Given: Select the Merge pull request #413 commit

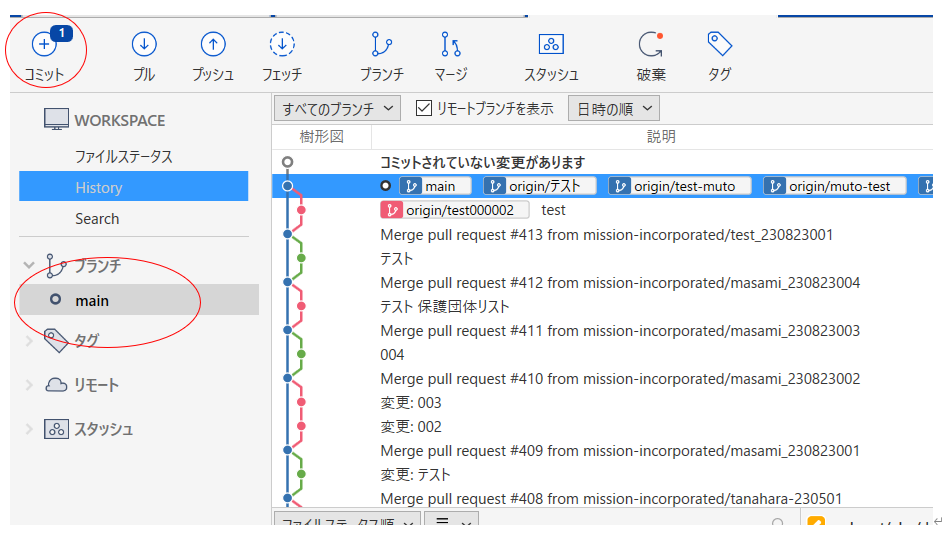Looking at the screenshot, I should [x=606, y=235].
